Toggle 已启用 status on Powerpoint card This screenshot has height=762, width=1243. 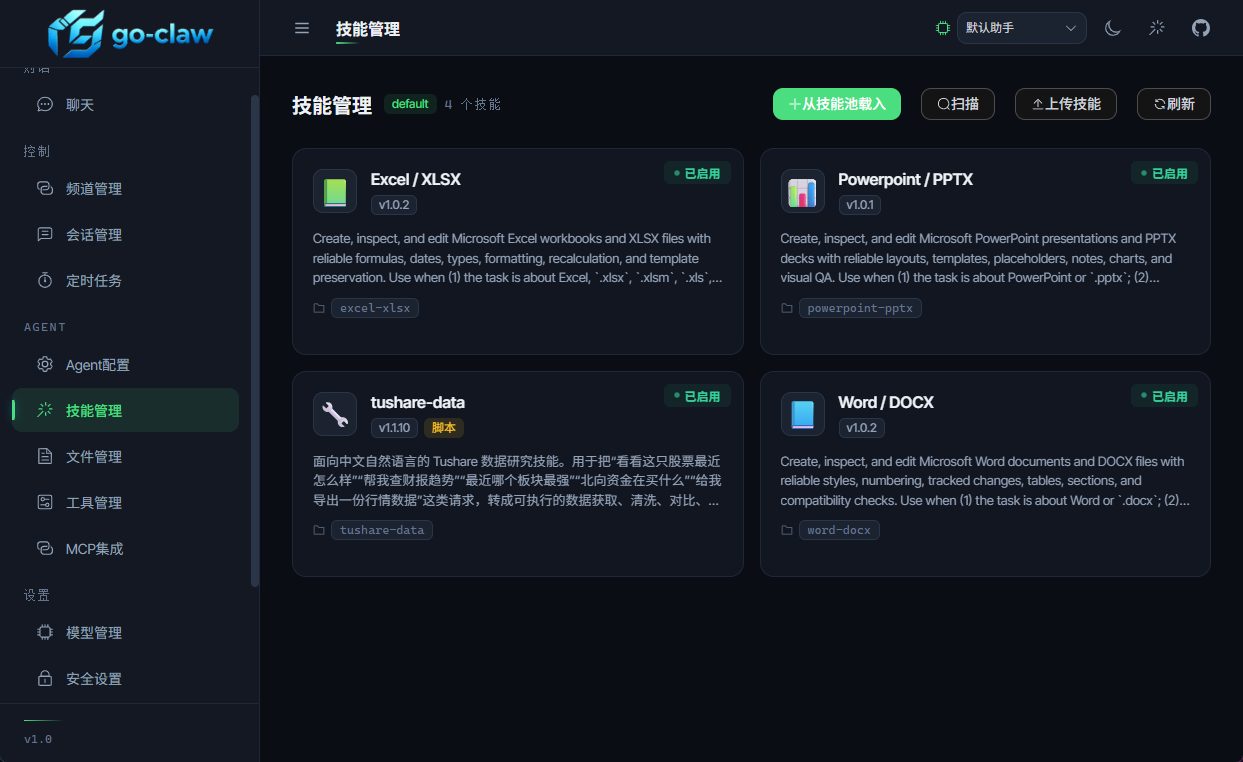[x=1165, y=173]
